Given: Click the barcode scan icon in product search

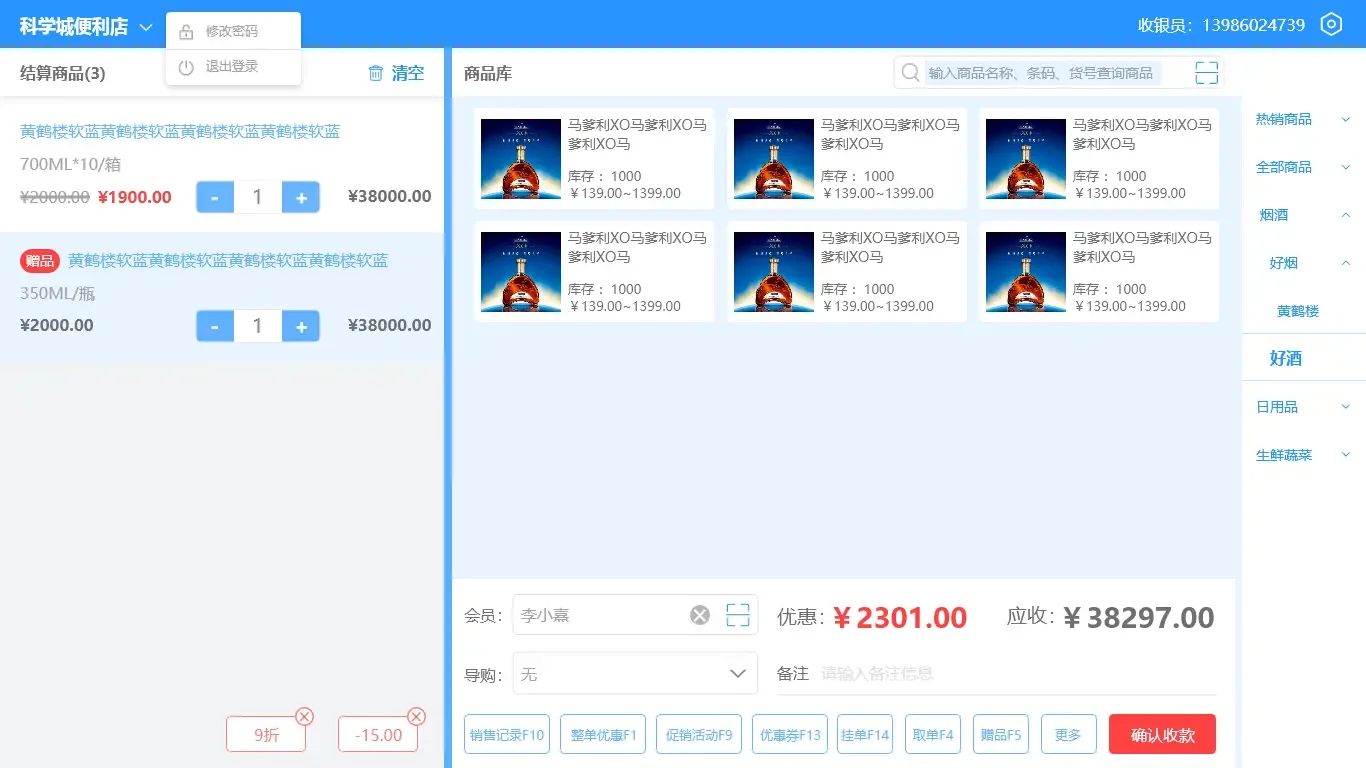Looking at the screenshot, I should (1207, 72).
